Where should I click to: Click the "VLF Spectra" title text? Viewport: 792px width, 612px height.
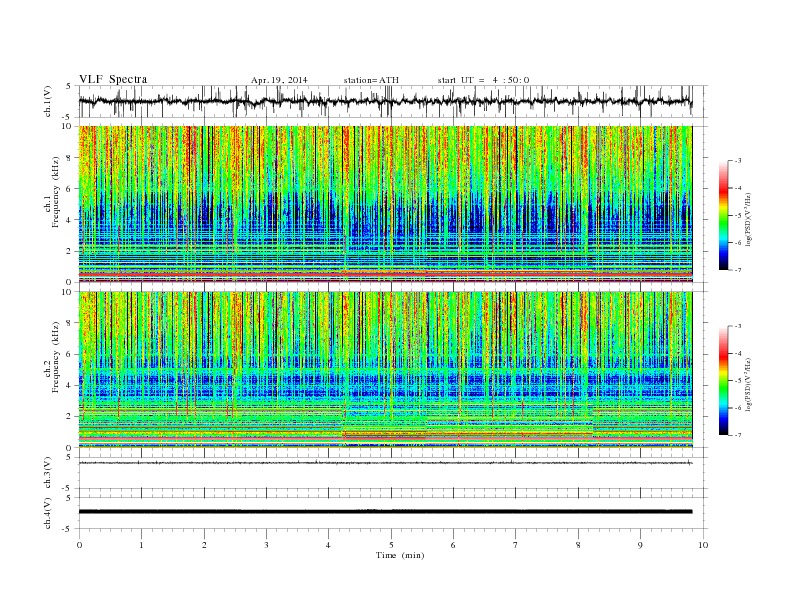(x=113, y=79)
